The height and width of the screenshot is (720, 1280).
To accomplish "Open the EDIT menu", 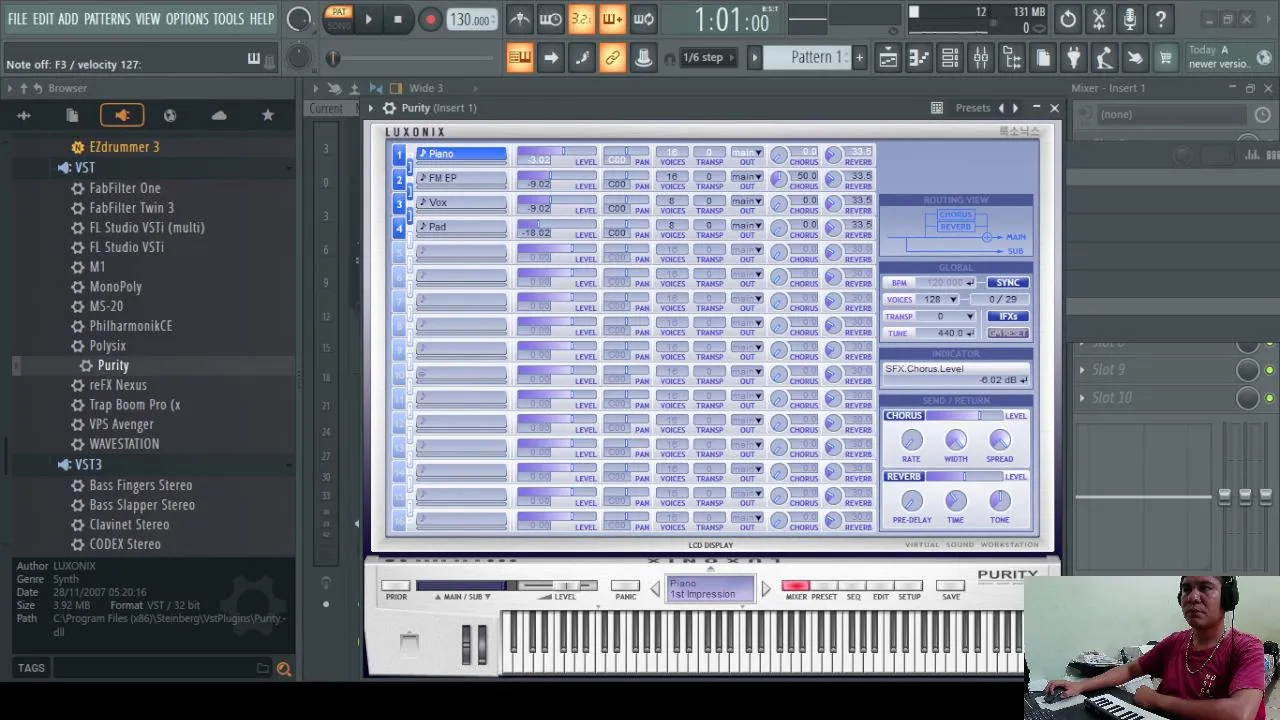I will (43, 19).
